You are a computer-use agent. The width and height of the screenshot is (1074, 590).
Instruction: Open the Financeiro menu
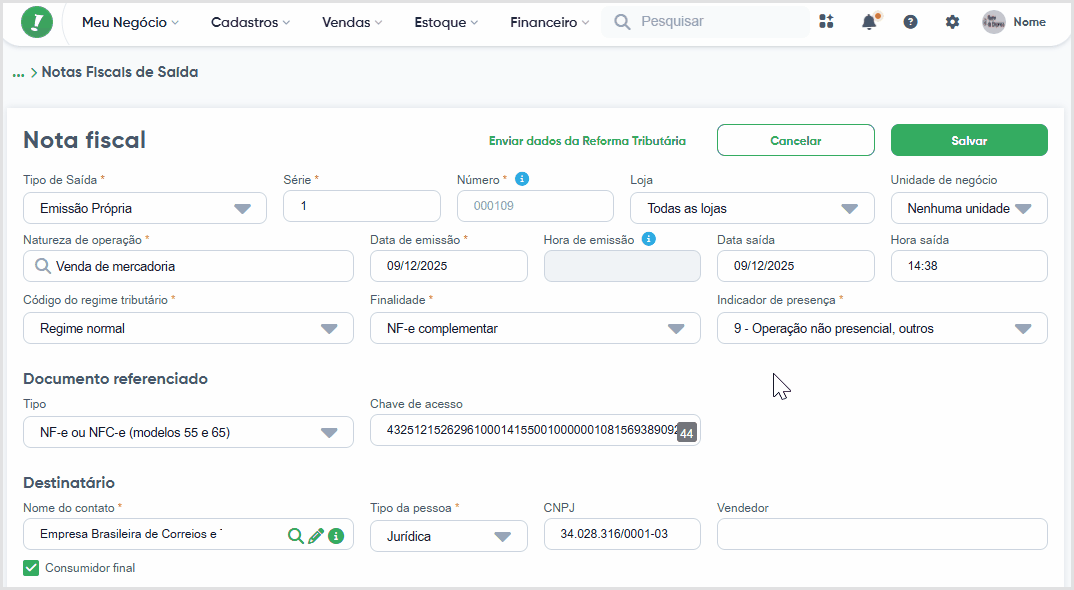pyautogui.click(x=549, y=22)
